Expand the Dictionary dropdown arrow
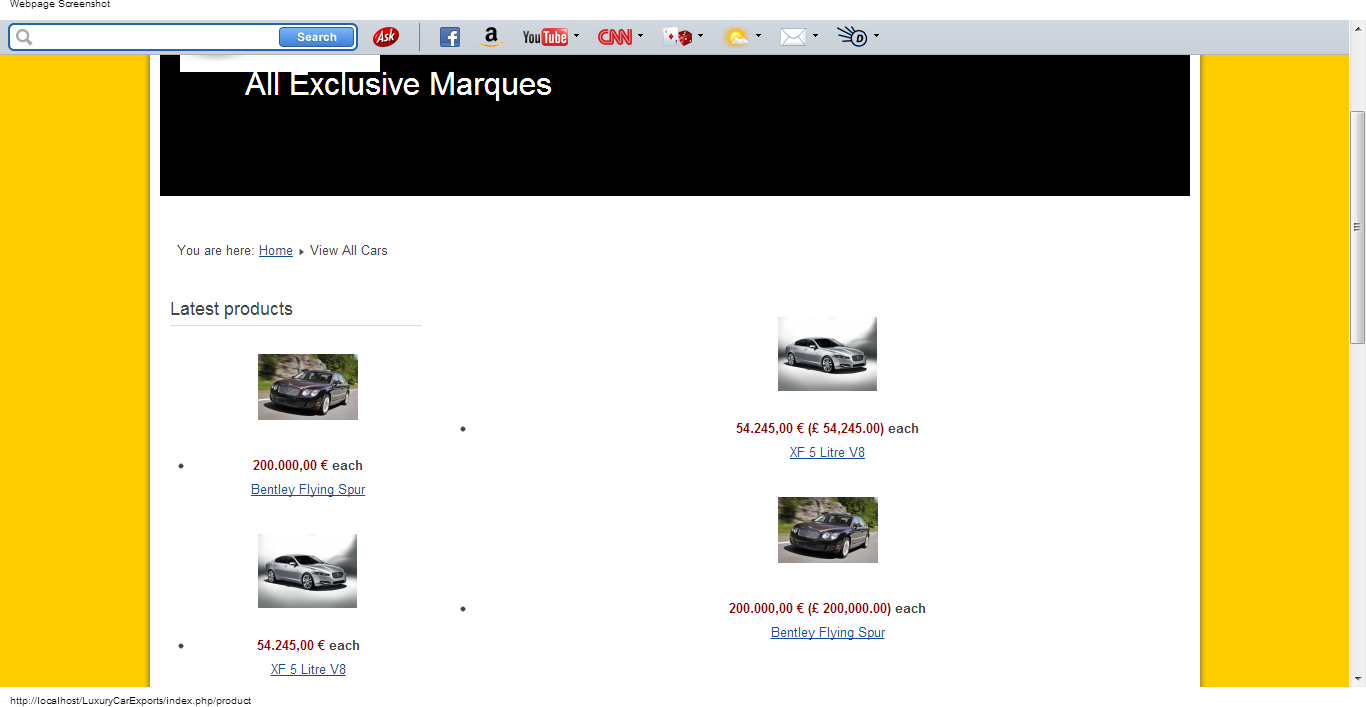This screenshot has height=707, width=1366. tap(876, 36)
